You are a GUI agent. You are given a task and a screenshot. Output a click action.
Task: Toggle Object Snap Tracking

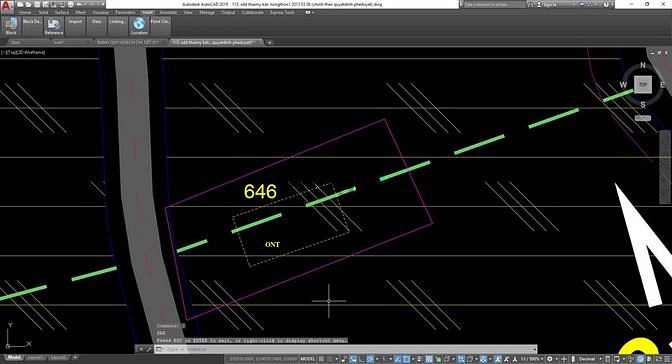[x=398, y=358]
